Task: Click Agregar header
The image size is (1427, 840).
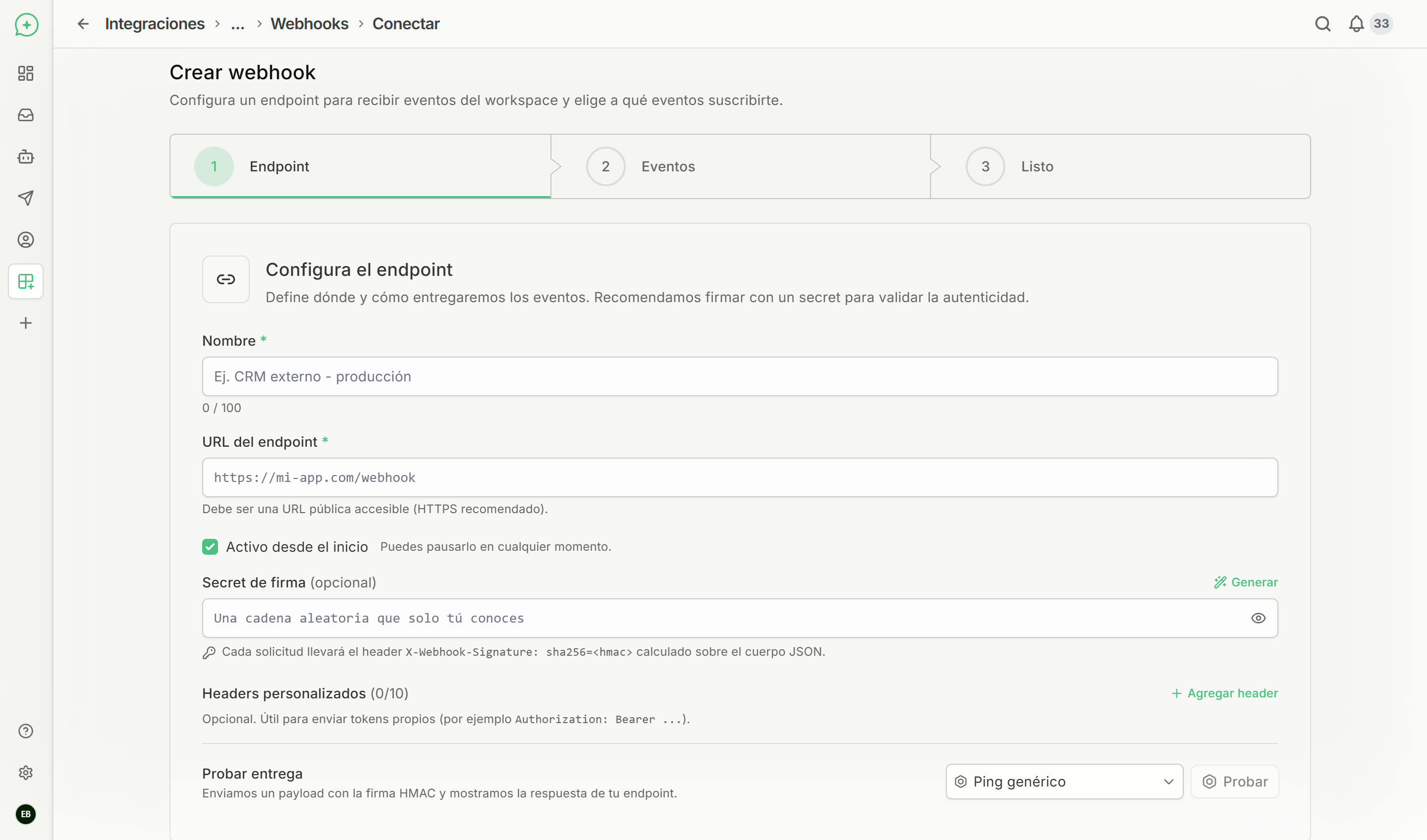Action: point(1224,693)
